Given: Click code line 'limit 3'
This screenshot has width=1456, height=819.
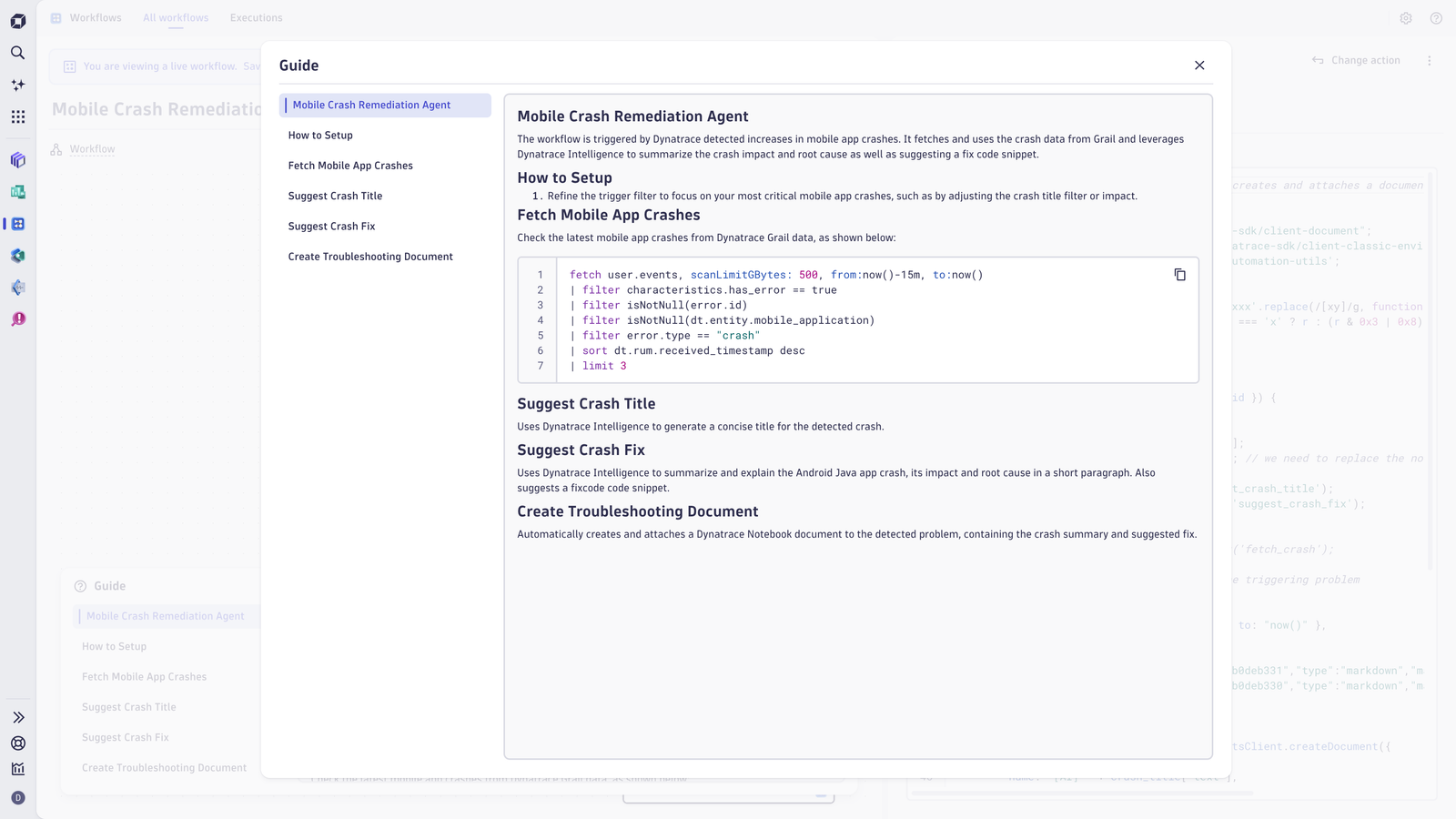Looking at the screenshot, I should tap(598, 366).
